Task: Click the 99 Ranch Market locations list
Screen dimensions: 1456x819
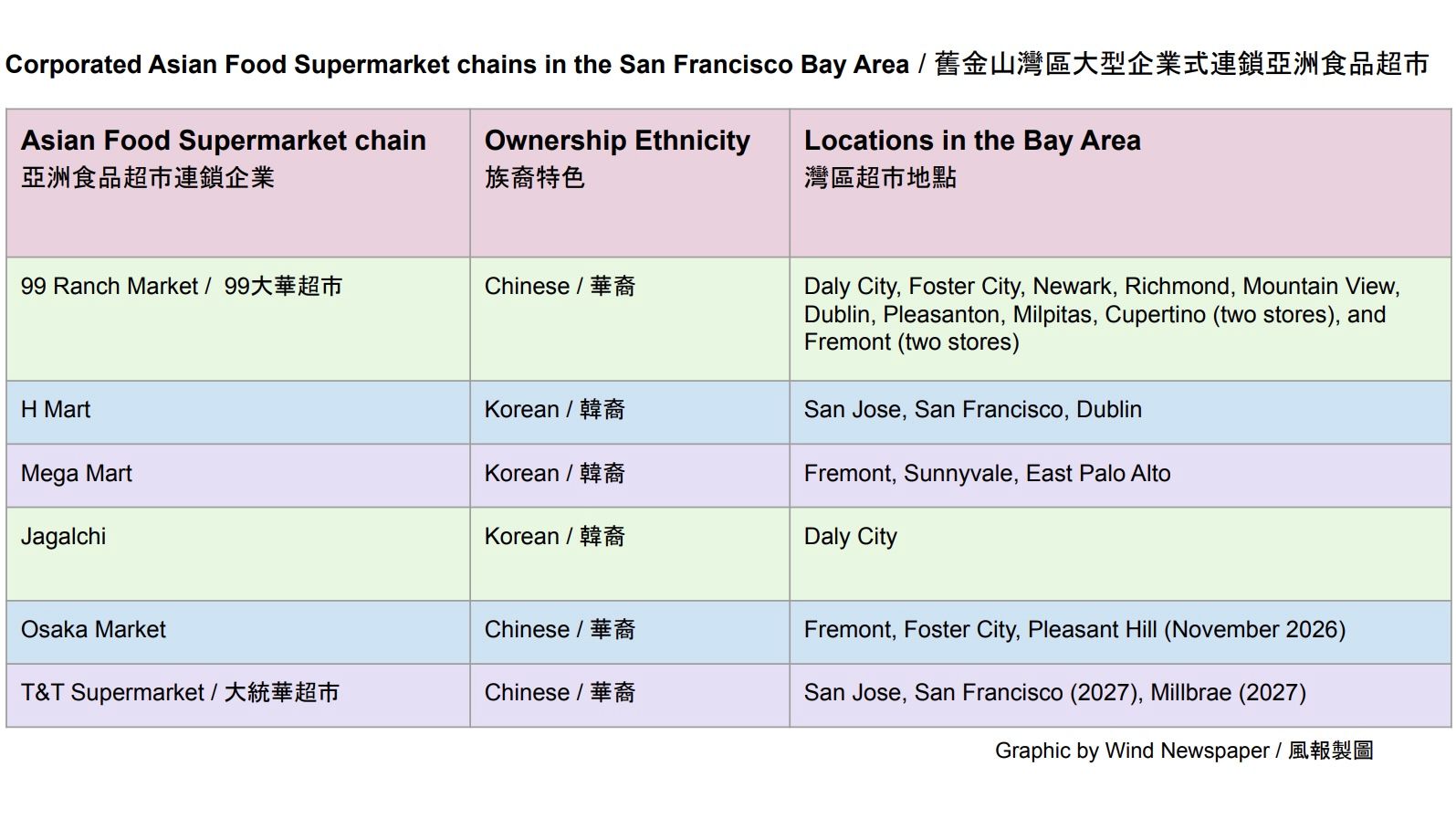Action: pos(1120,319)
